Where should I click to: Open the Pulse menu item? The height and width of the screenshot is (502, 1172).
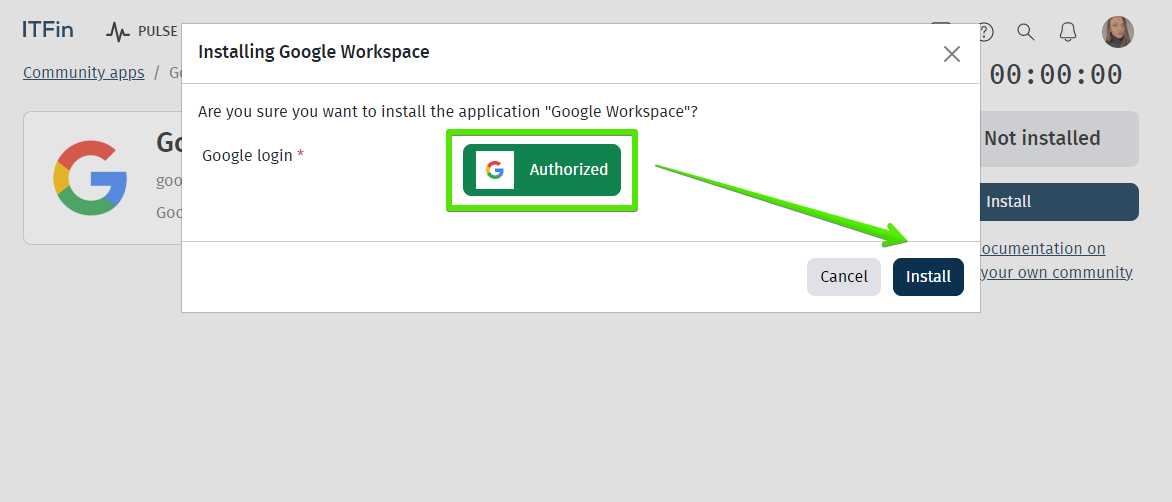[142, 31]
